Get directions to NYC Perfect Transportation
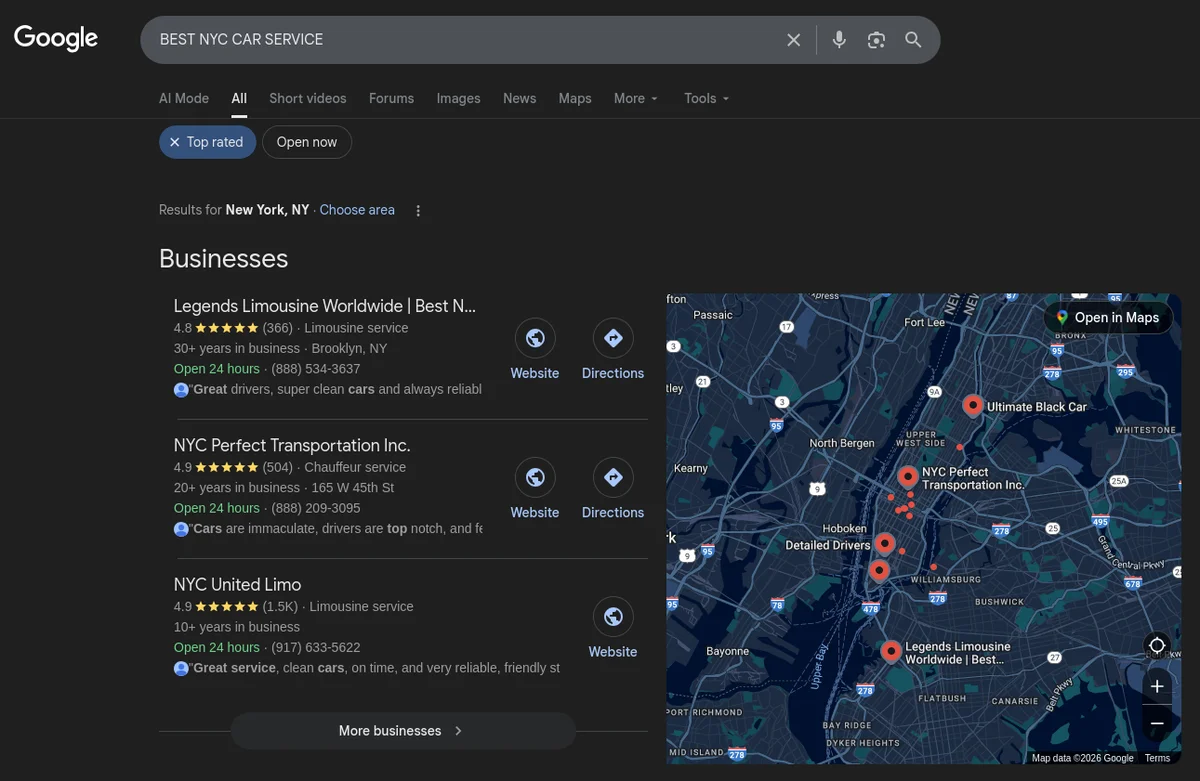This screenshot has height=781, width=1200. tap(613, 478)
